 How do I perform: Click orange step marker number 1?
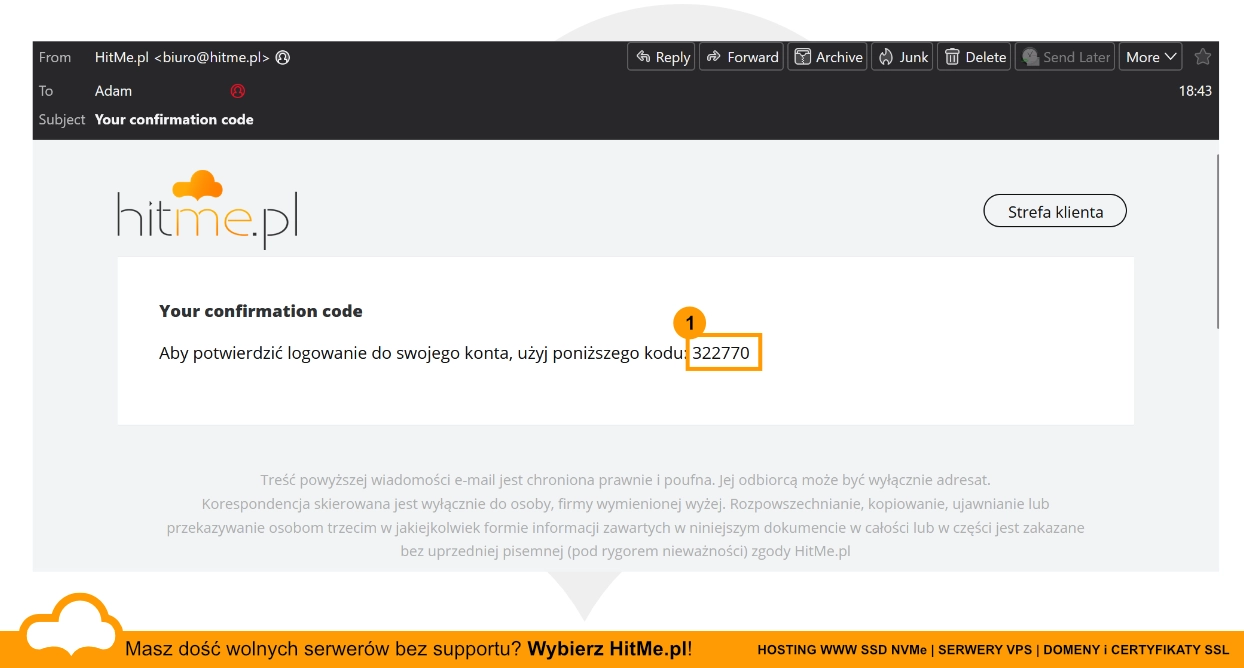[689, 323]
